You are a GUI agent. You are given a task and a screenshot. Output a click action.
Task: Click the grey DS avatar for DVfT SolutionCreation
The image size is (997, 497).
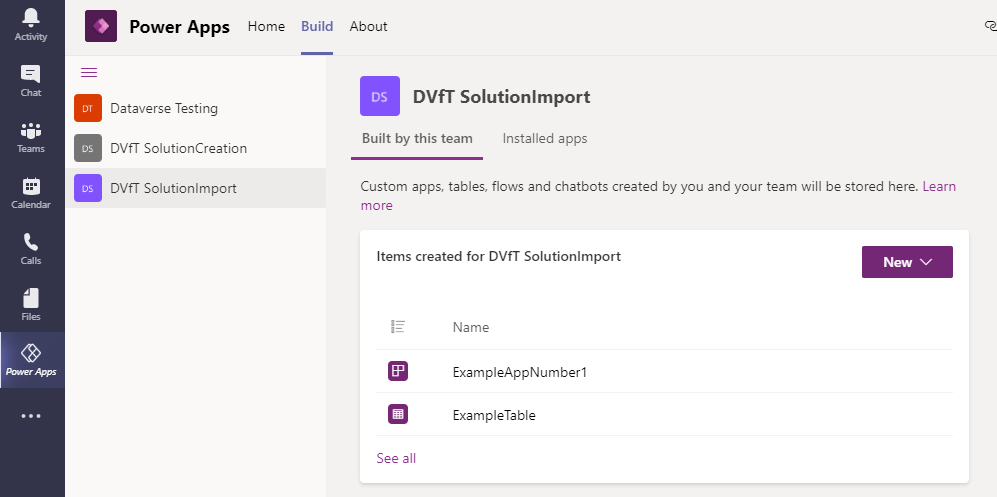pyautogui.click(x=88, y=148)
